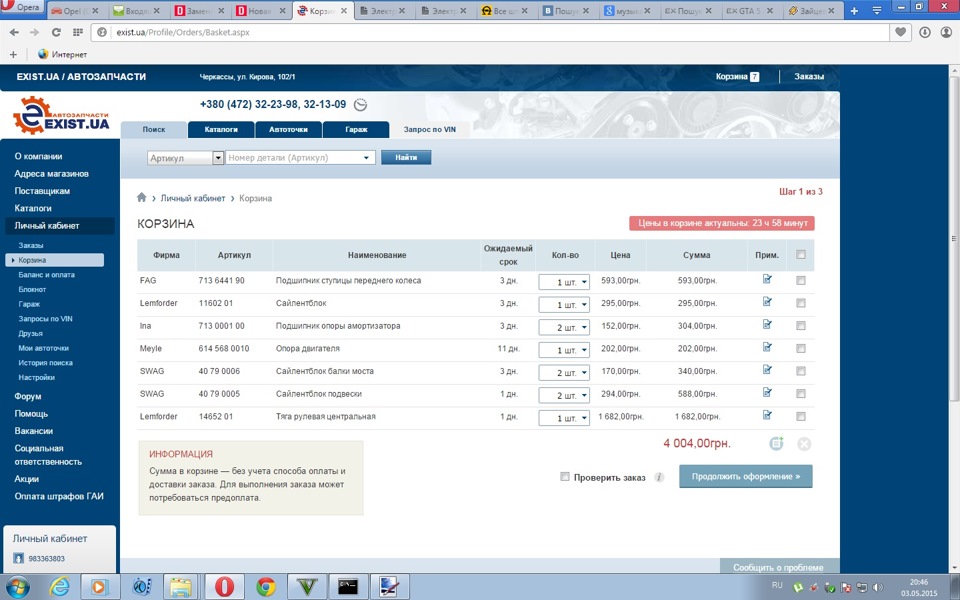This screenshot has height=600, width=960.
Task: Toggle select-all checkbox in table header
Action: pos(801,255)
